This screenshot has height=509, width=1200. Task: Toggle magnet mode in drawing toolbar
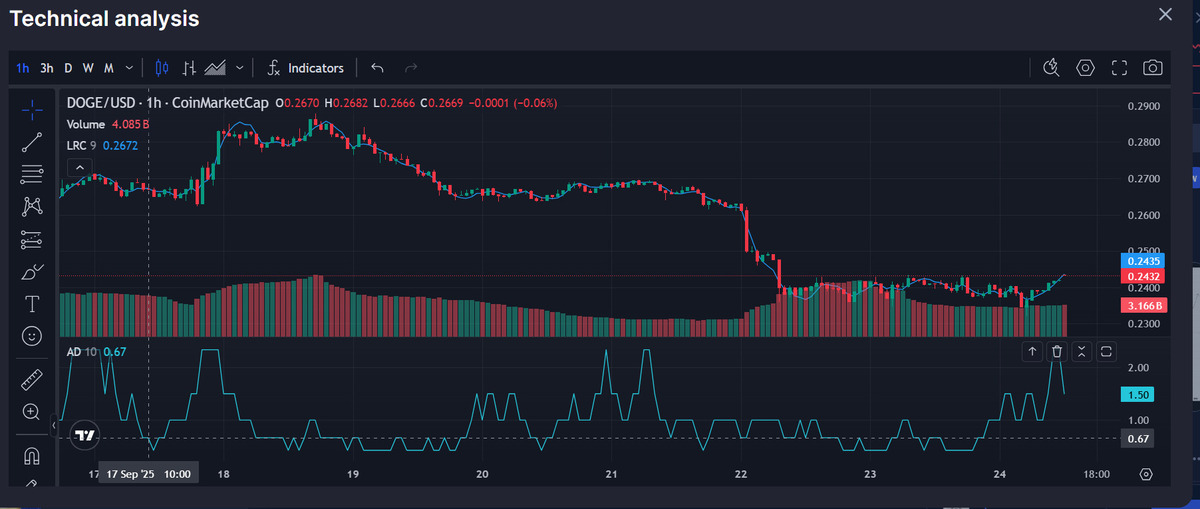click(x=32, y=456)
